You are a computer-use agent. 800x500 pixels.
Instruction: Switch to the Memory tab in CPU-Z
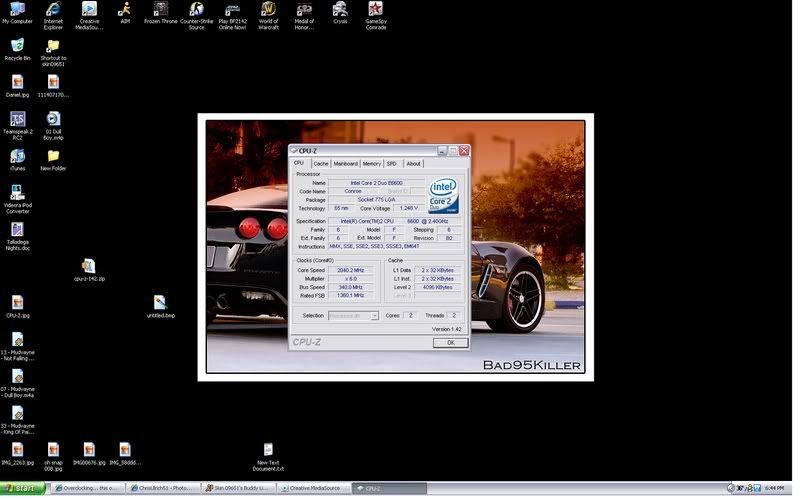[x=371, y=163]
